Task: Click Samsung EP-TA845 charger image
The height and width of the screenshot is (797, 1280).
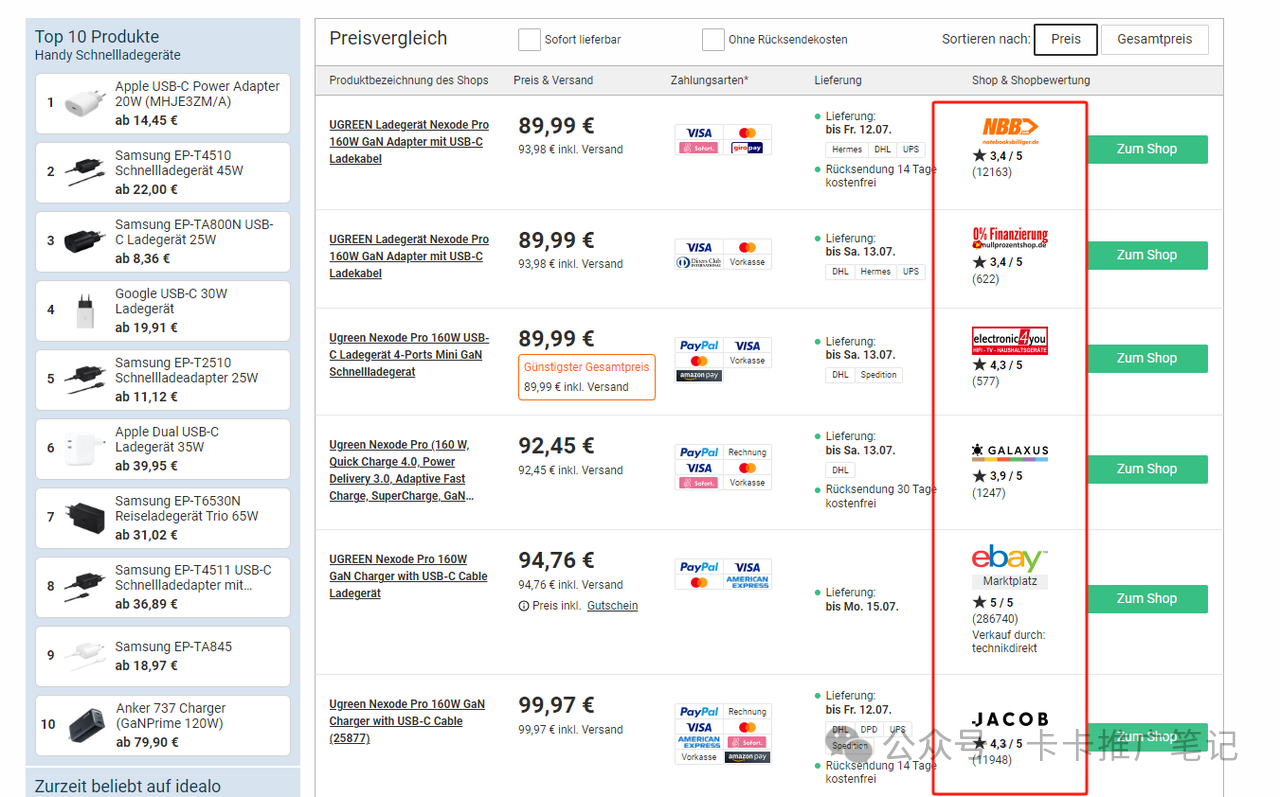Action: pyautogui.click(x=84, y=655)
